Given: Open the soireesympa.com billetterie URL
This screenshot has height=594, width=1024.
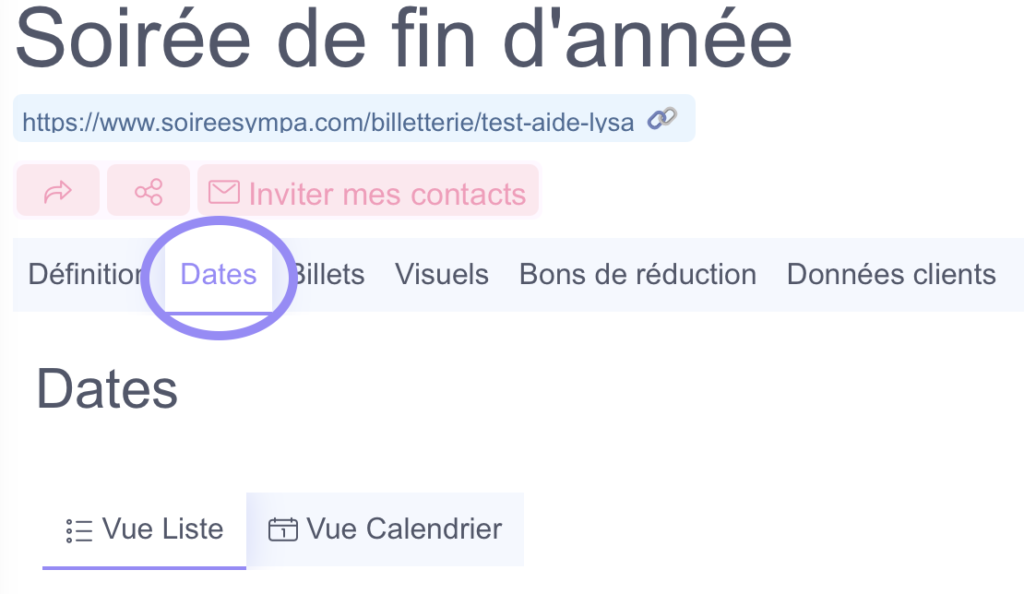Looking at the screenshot, I should click(x=328, y=121).
